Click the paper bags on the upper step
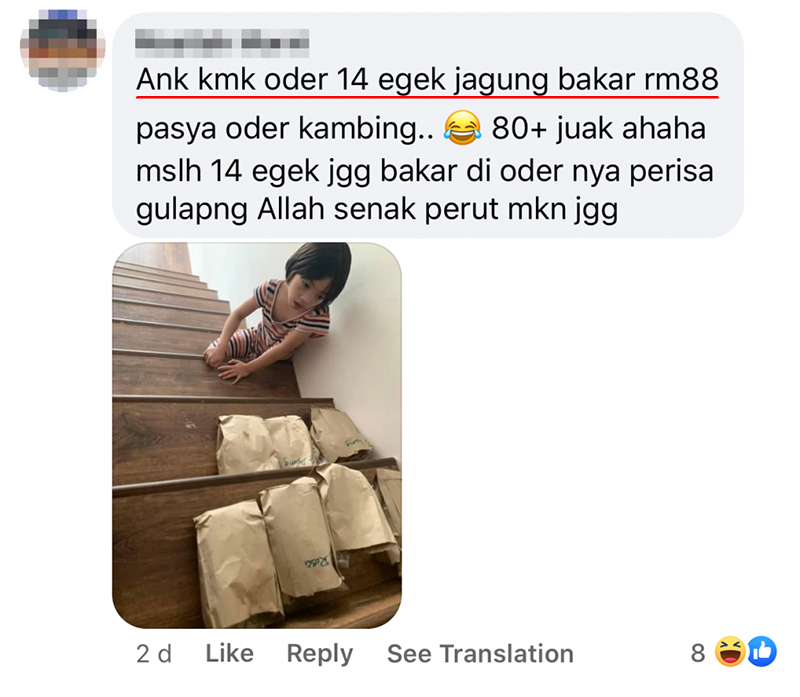Screen dimensions: 800x697 [294, 440]
